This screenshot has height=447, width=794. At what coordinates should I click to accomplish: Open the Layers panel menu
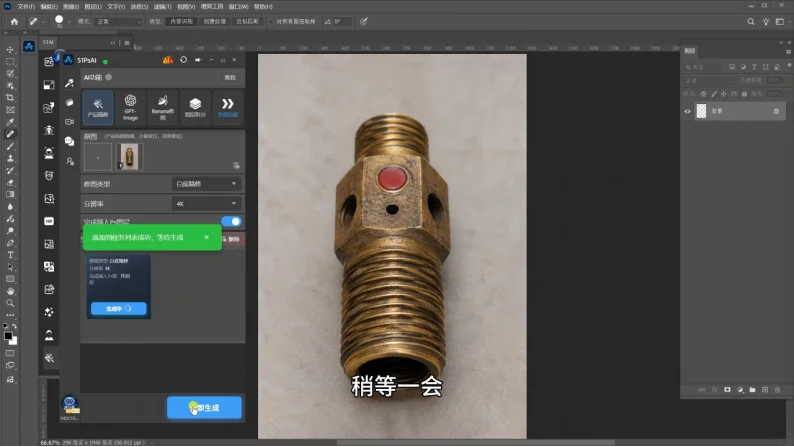(788, 52)
